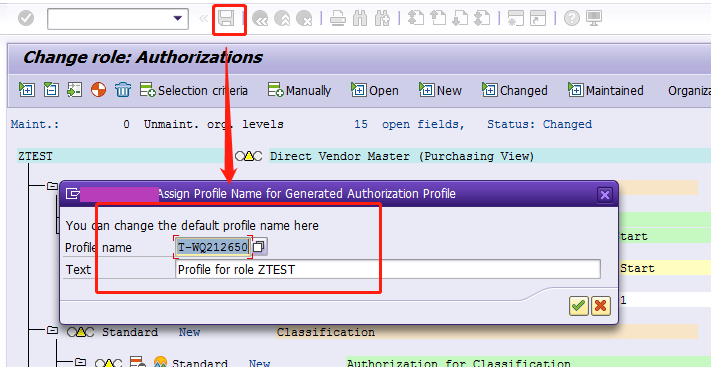Click the Cancel icon beside Exit
This screenshot has height=367, width=711.
coord(304,19)
